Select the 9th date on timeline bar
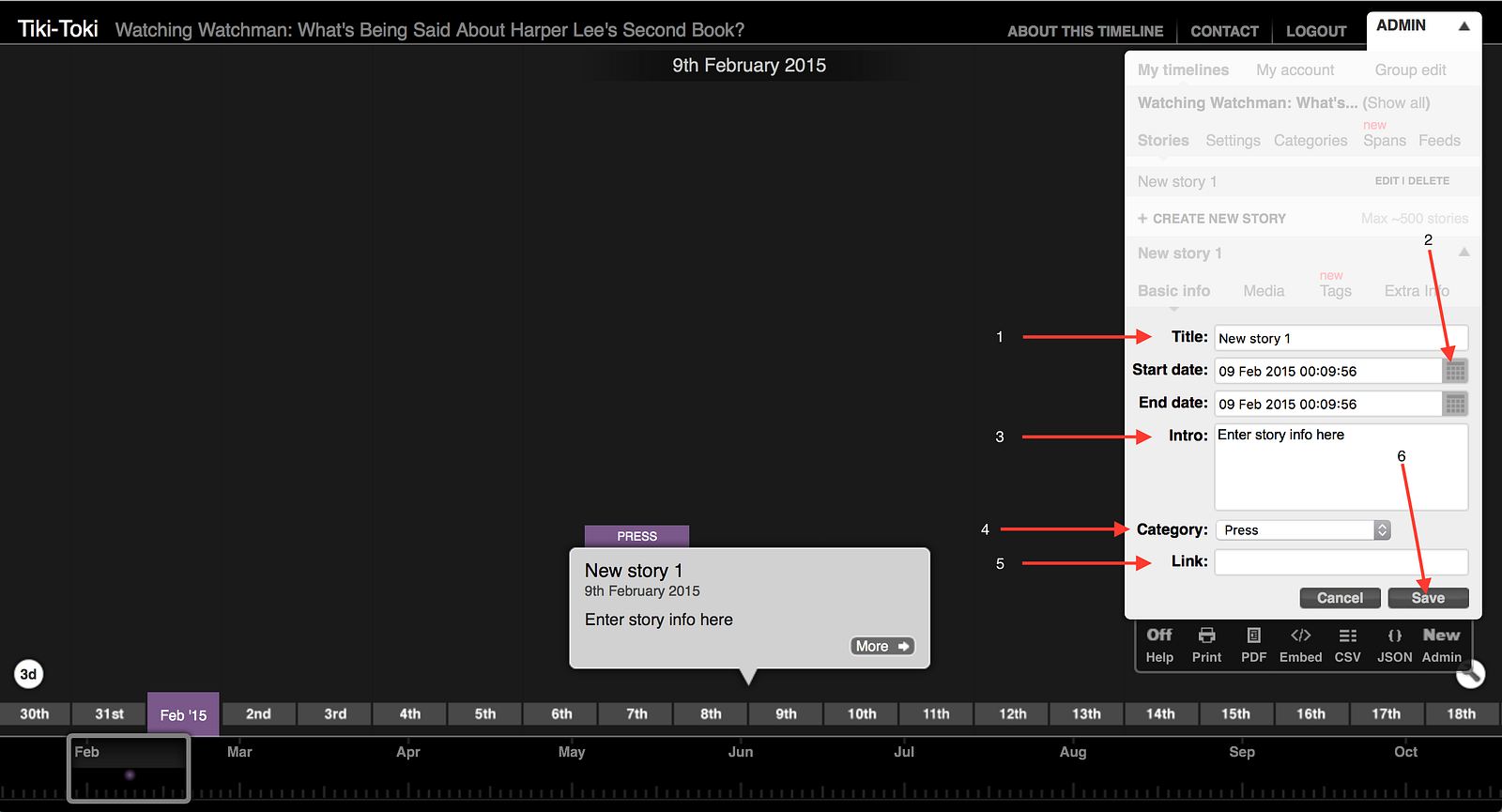 pos(786,714)
